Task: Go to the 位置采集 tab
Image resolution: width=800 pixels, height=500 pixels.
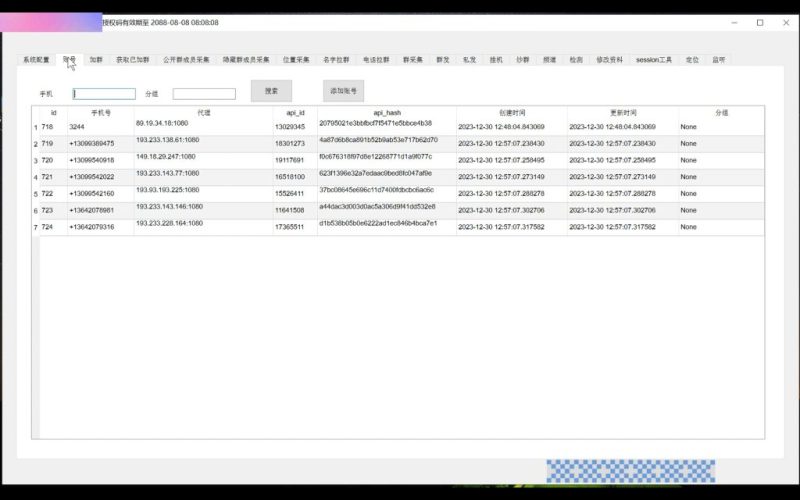Action: (x=296, y=60)
